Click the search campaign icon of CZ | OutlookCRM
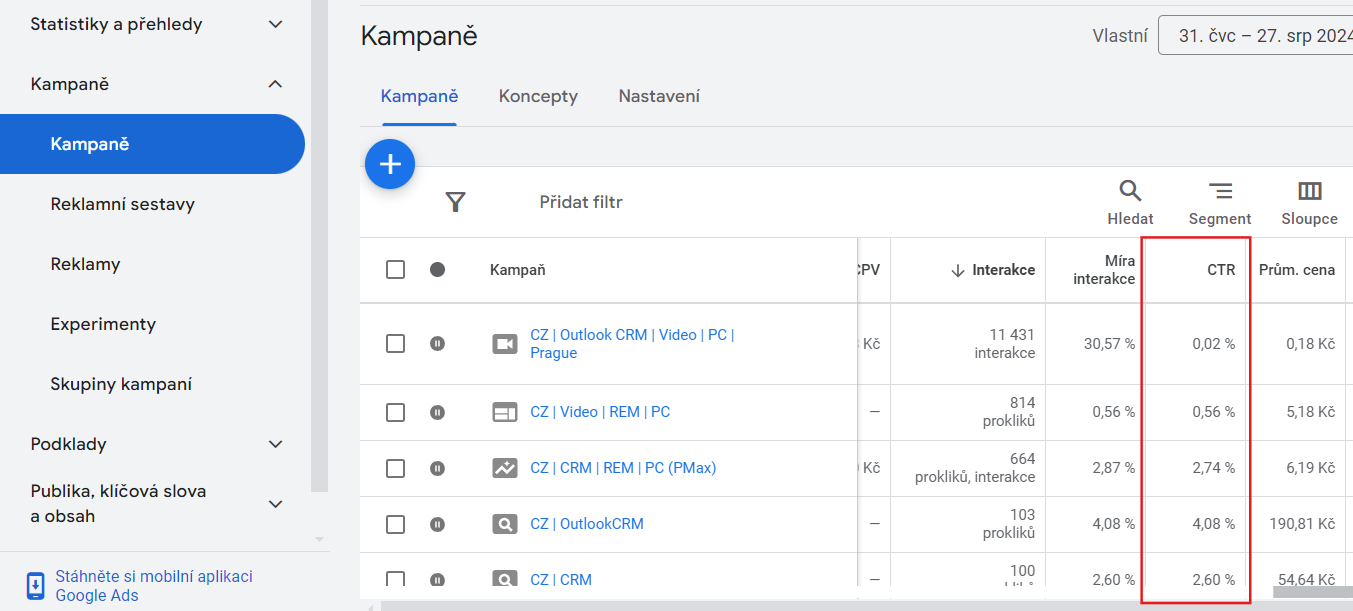The width and height of the screenshot is (1353, 611). [x=505, y=524]
